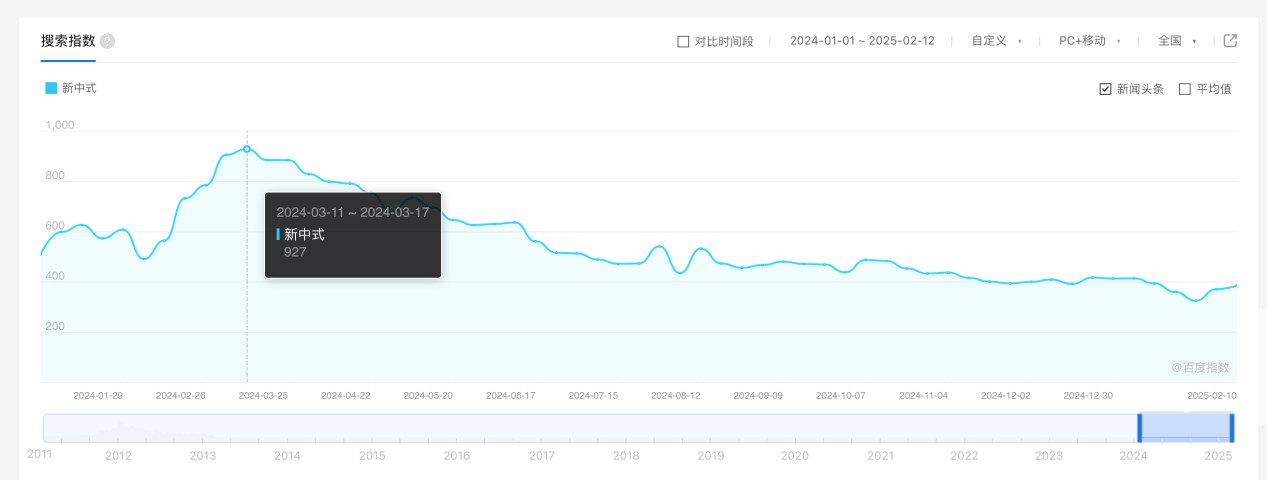Click the date range 2024-01-01 ~ 2025-02-12

pyautogui.click(x=862, y=41)
